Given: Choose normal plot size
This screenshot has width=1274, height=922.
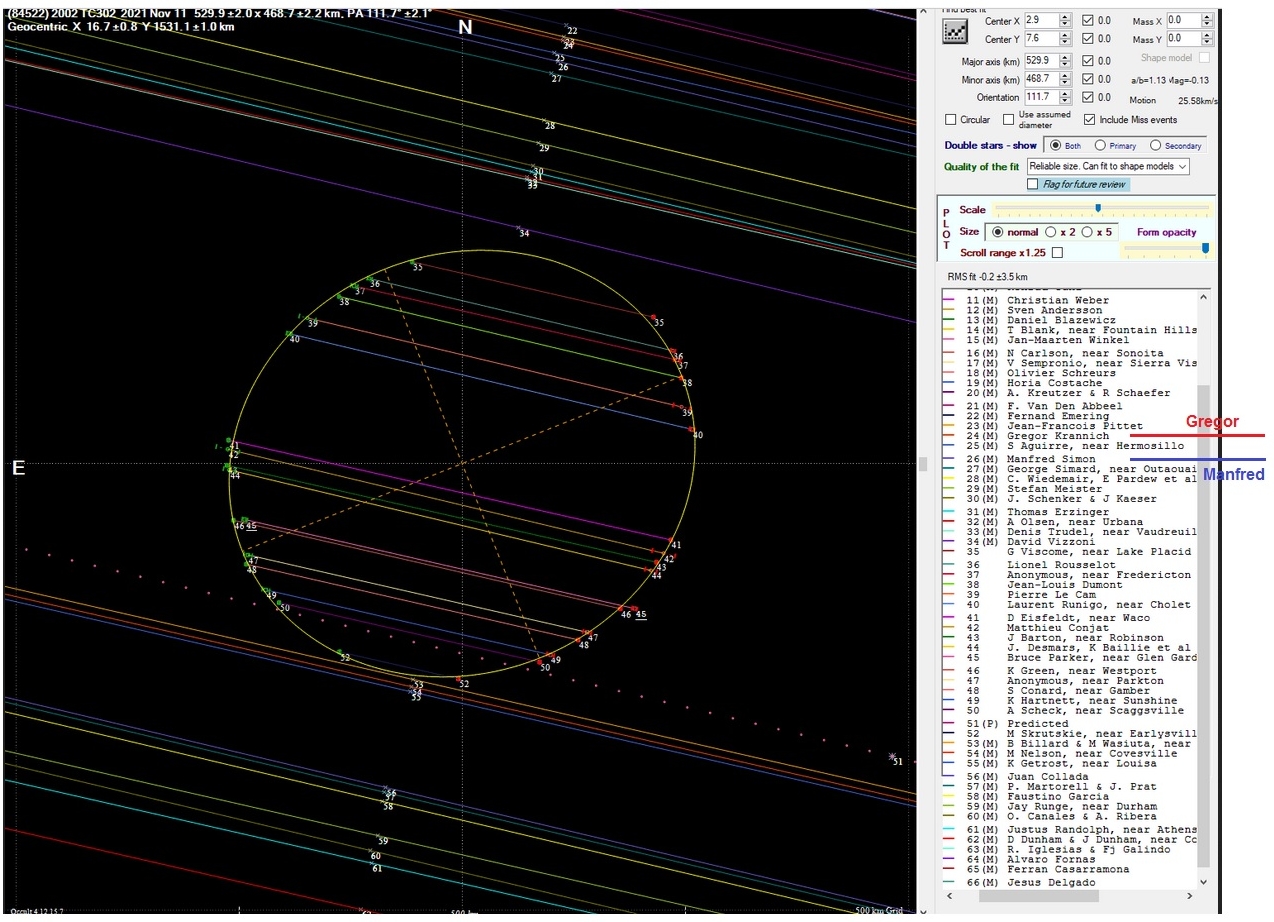Looking at the screenshot, I should tap(997, 231).
